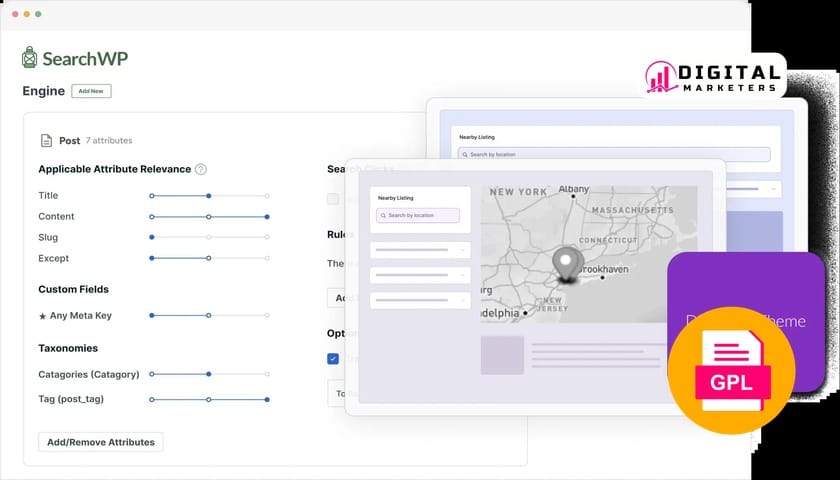The image size is (840, 480).
Task: Adjust the Title relevance slider
Action: click(x=208, y=196)
